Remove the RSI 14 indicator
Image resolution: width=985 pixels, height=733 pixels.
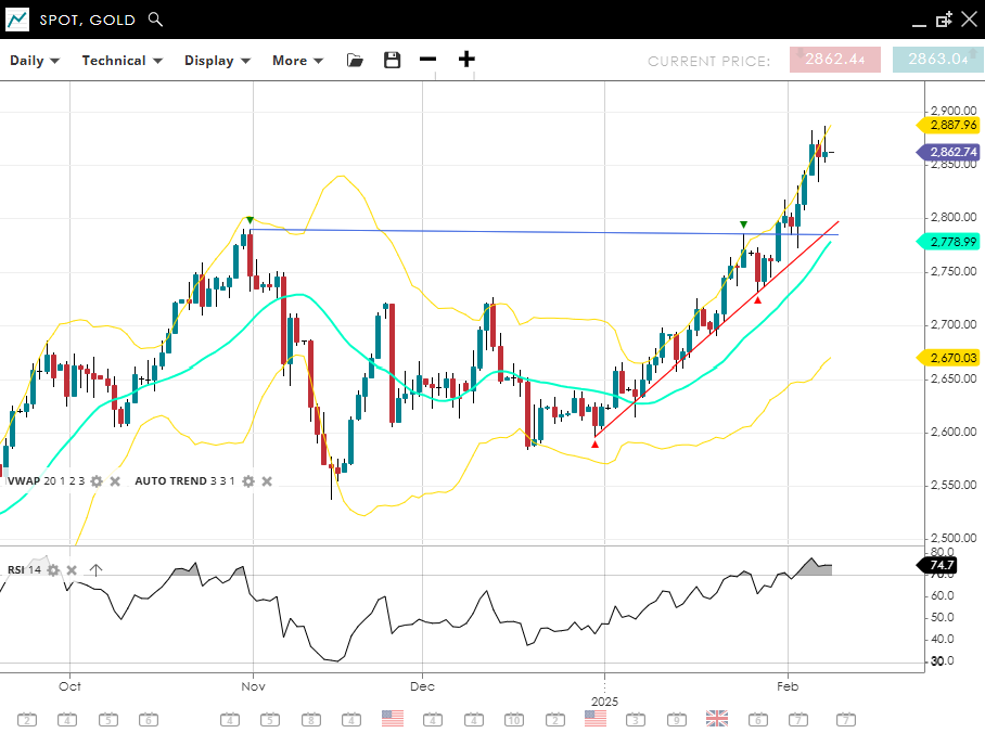click(x=72, y=570)
